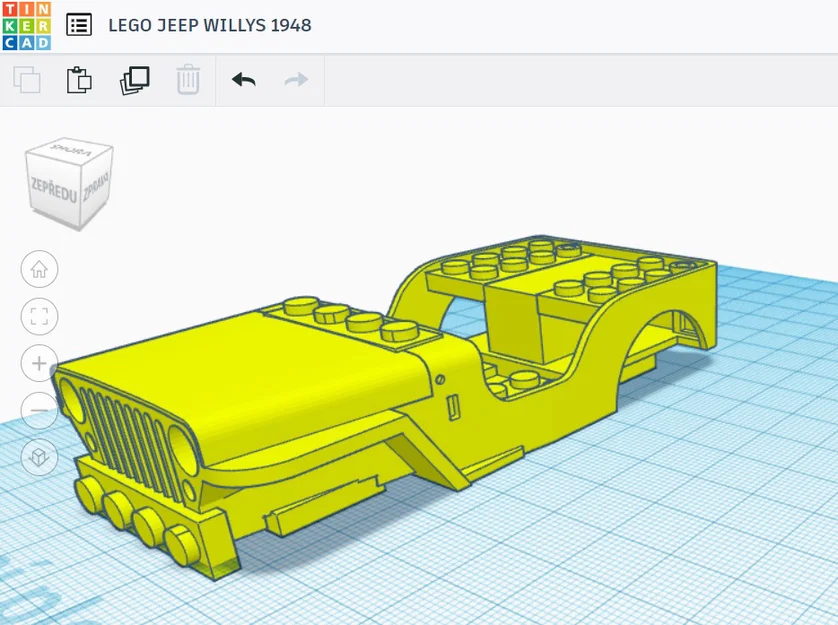838x625 pixels.
Task: Switch between perspective and orthographic view
Action: coord(37,457)
